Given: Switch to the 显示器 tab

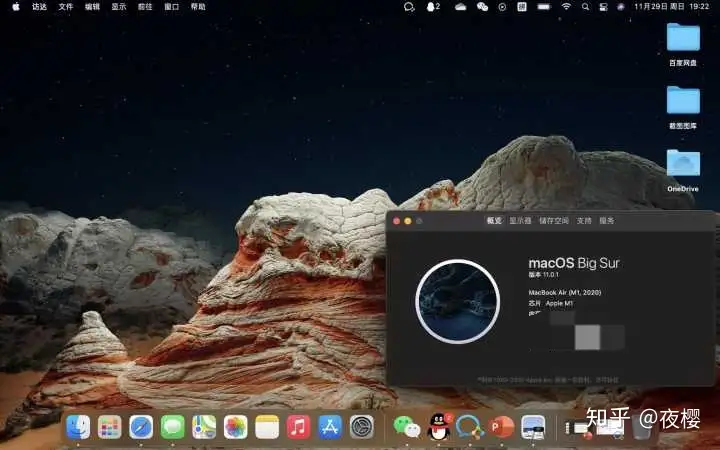Looking at the screenshot, I should click(x=520, y=221).
